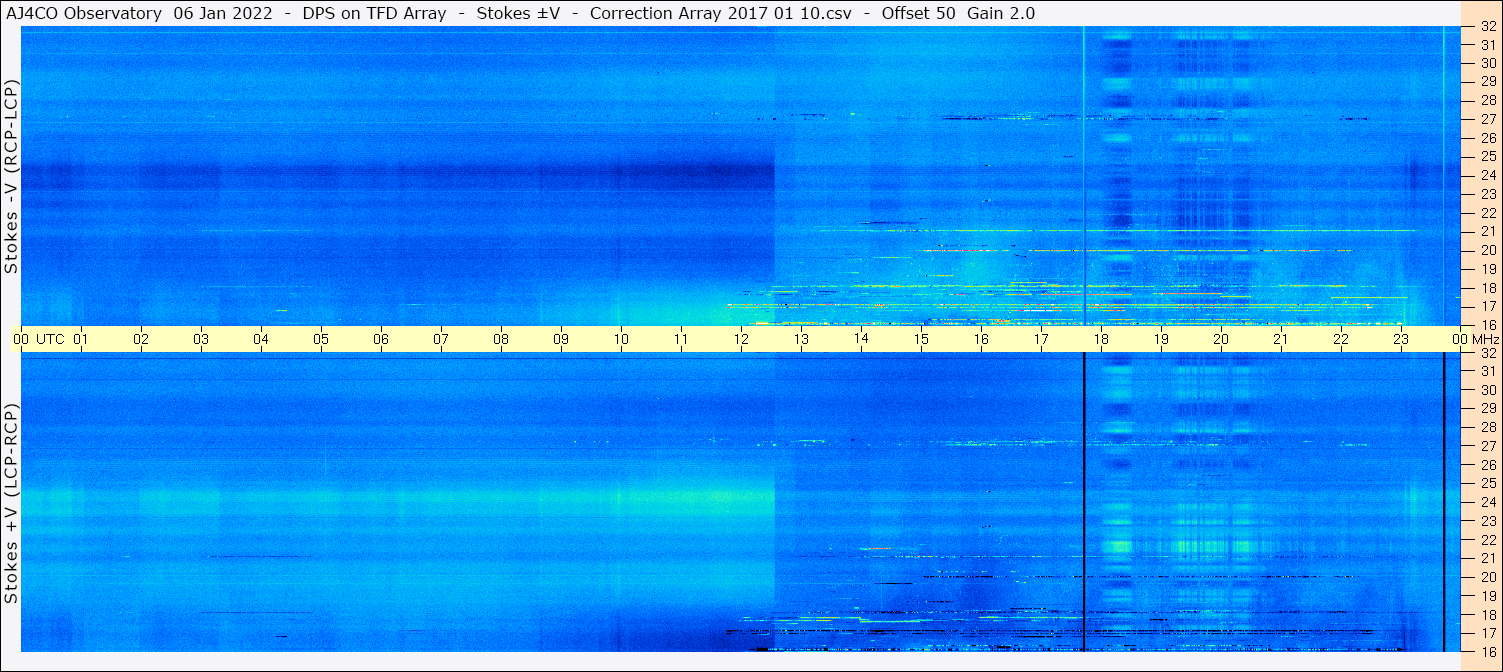Image resolution: width=1503 pixels, height=672 pixels.
Task: Select hour 04 on the time axis
Action: pos(261,339)
